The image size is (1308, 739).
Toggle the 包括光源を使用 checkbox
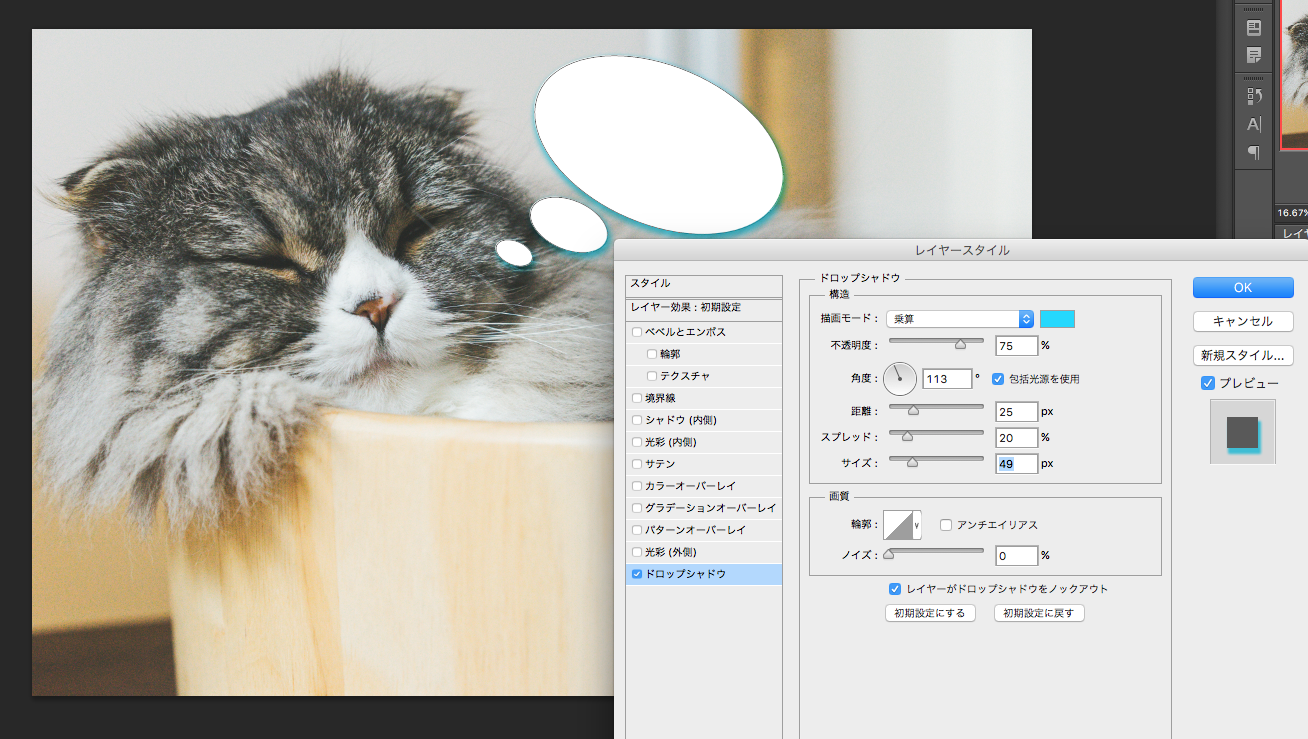997,379
